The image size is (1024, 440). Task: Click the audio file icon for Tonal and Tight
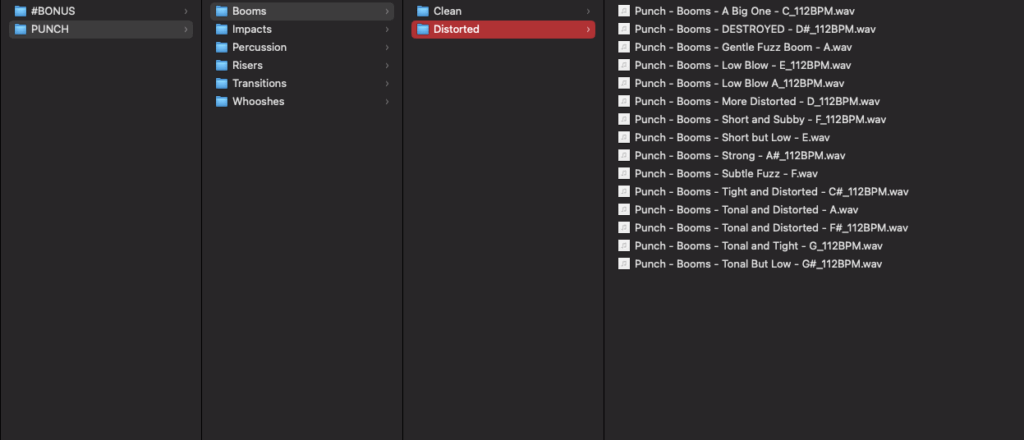pyautogui.click(x=624, y=246)
